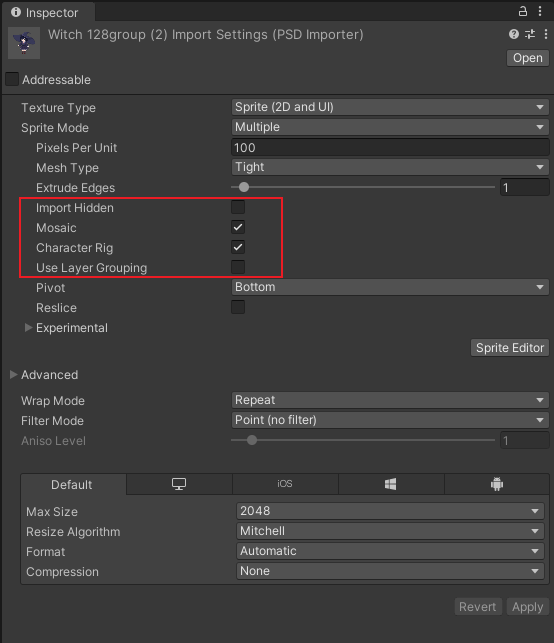Click the Aniso Level value field
The image size is (554, 643).
pos(524,440)
